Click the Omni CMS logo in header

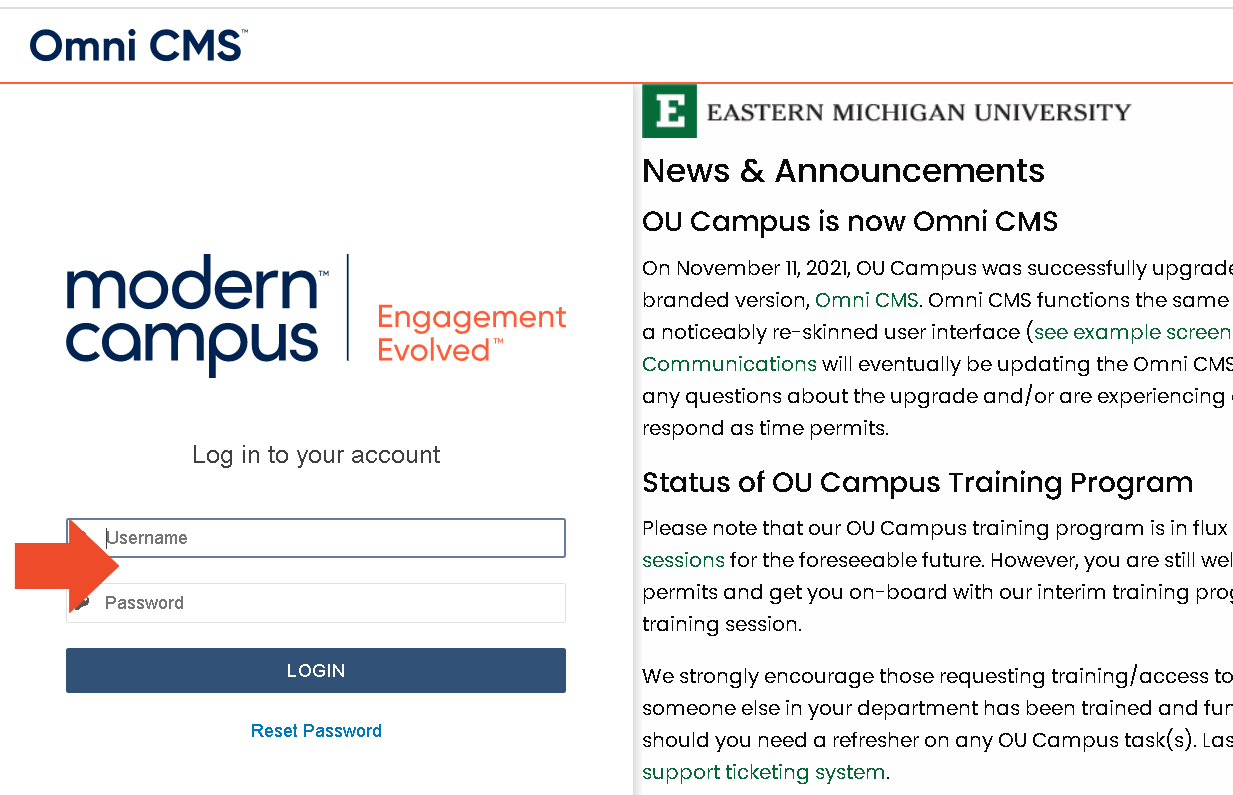coord(138,45)
